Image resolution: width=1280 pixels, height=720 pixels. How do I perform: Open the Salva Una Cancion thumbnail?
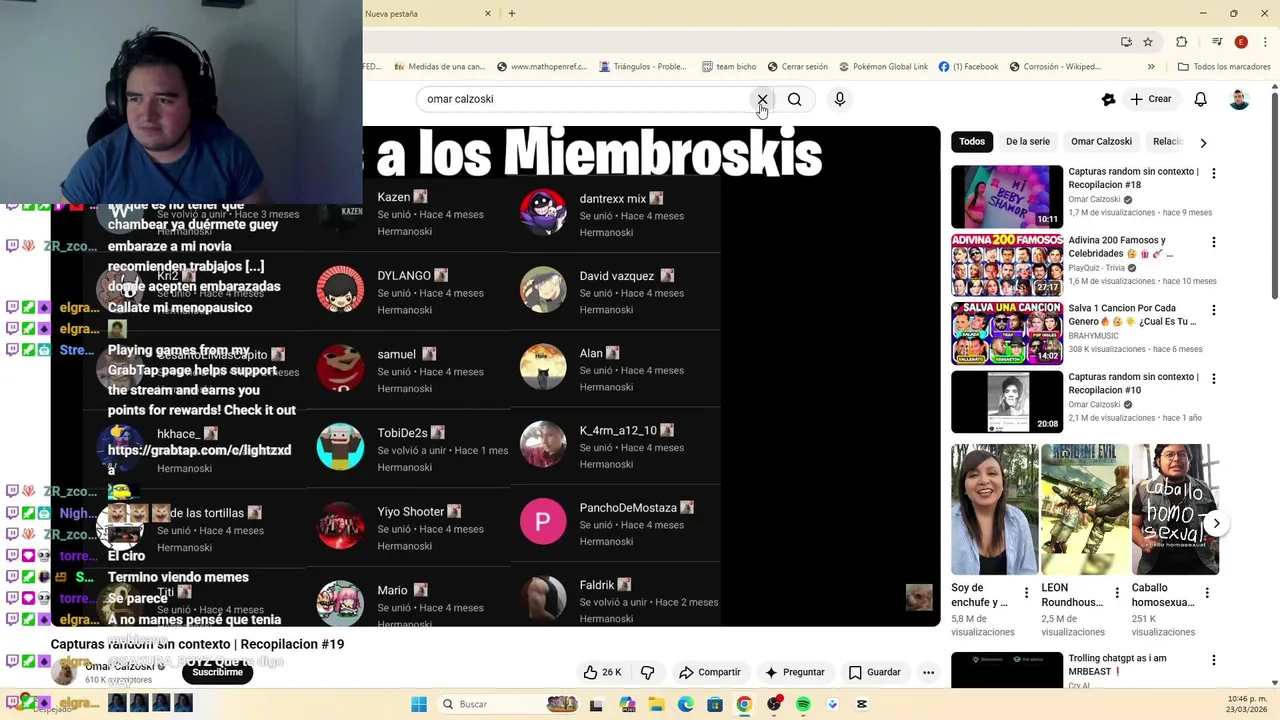[1007, 334]
